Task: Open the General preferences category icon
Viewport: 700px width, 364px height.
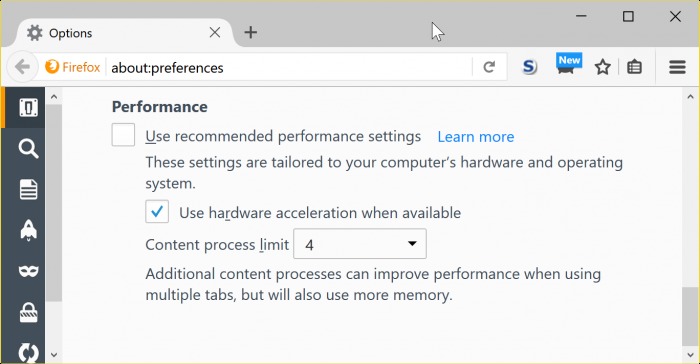Action: (28, 108)
